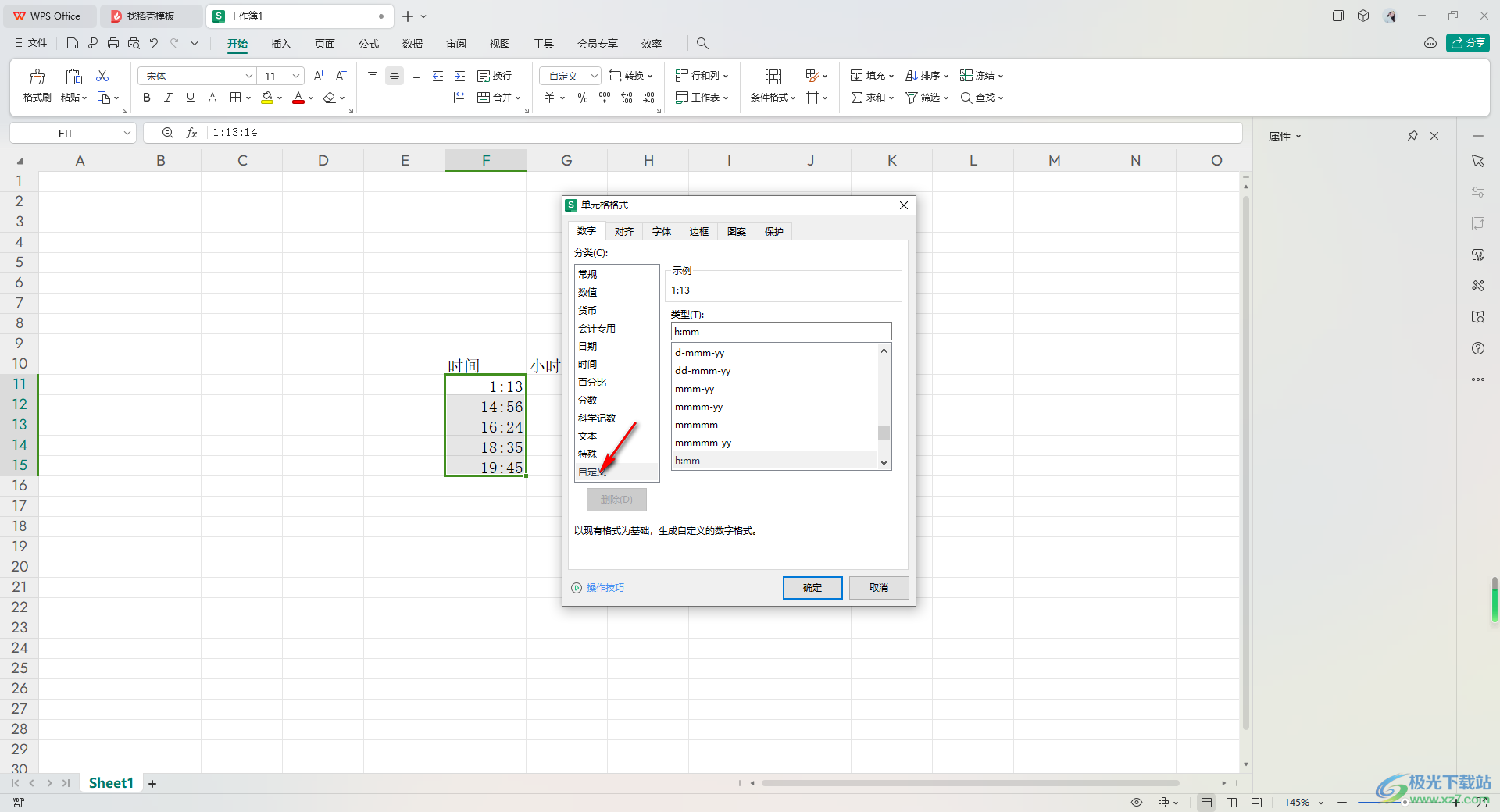
Task: Click the Find (查找) button
Action: 981,98
